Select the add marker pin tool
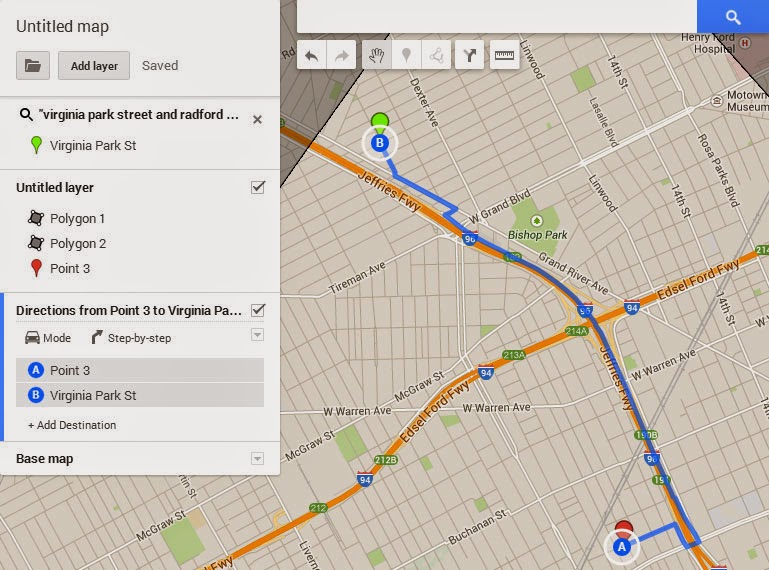This screenshot has height=570, width=769. click(x=406, y=55)
